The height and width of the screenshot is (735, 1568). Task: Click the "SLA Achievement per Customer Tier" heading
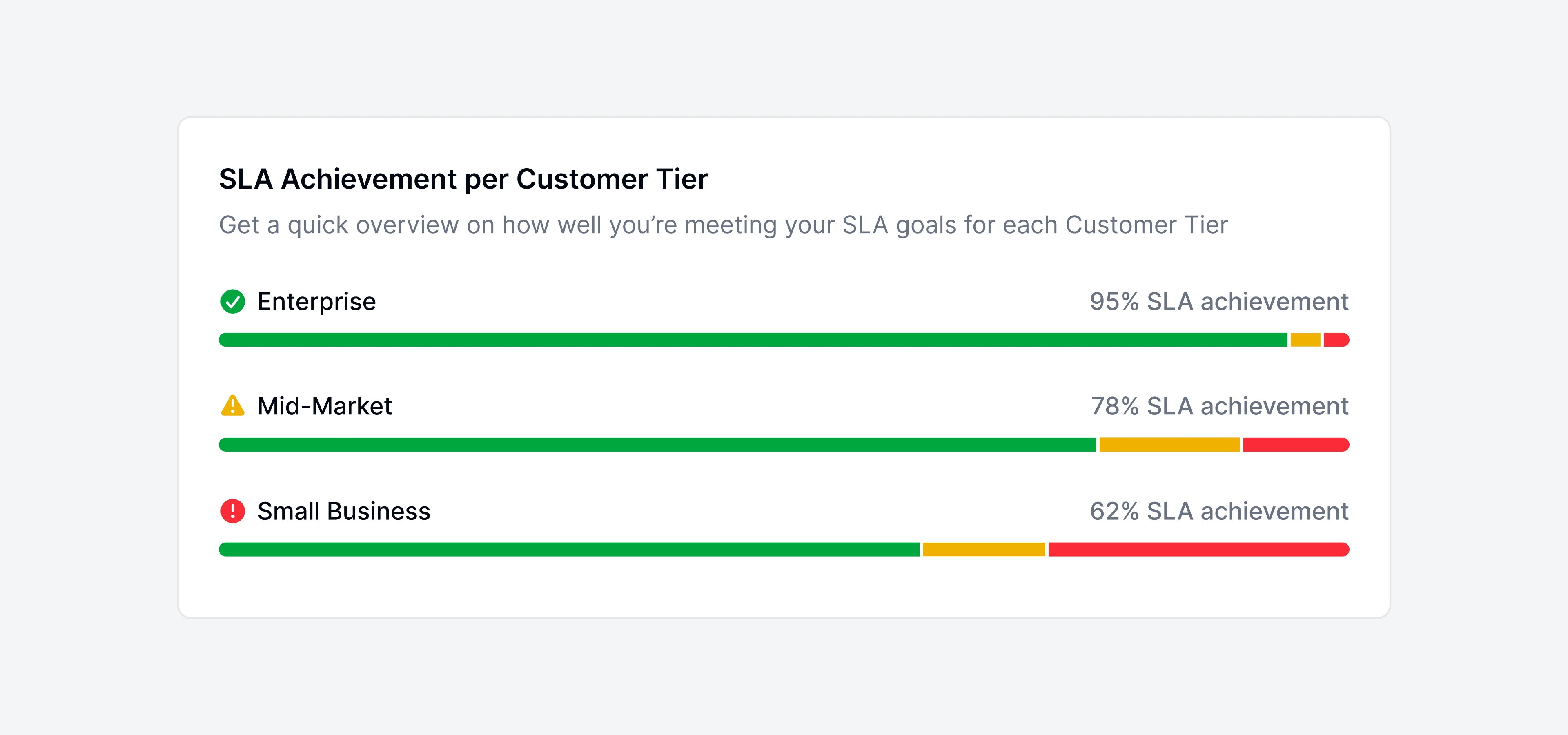463,179
